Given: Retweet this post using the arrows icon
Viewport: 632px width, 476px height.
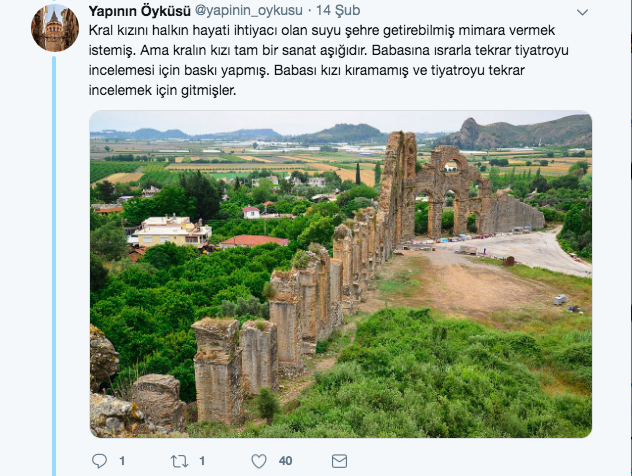Looking at the screenshot, I should [x=179, y=461].
